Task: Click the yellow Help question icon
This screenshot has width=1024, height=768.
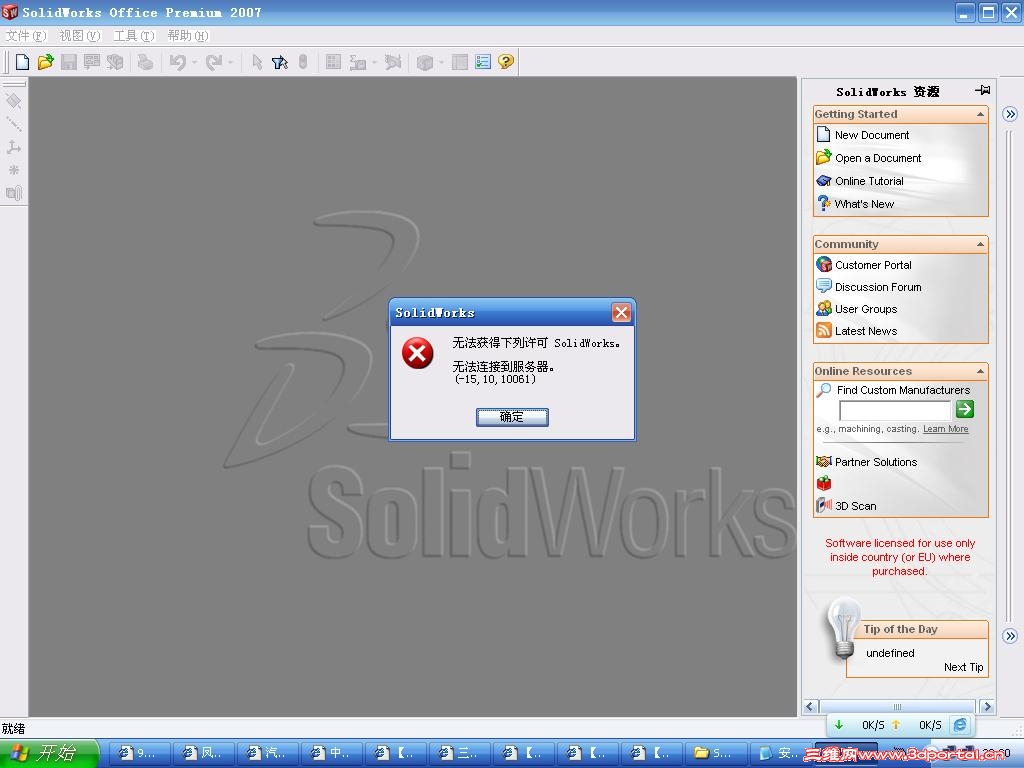Action: (x=505, y=62)
